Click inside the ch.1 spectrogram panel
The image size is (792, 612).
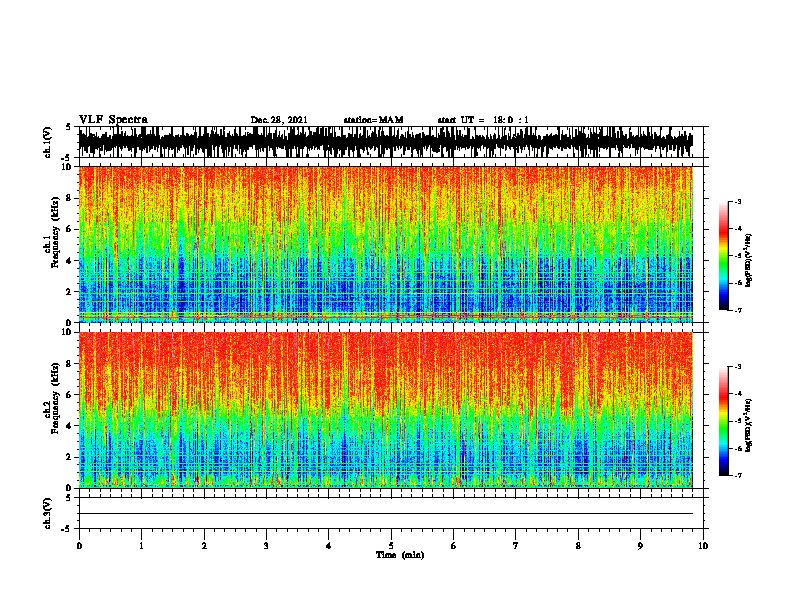click(385, 244)
